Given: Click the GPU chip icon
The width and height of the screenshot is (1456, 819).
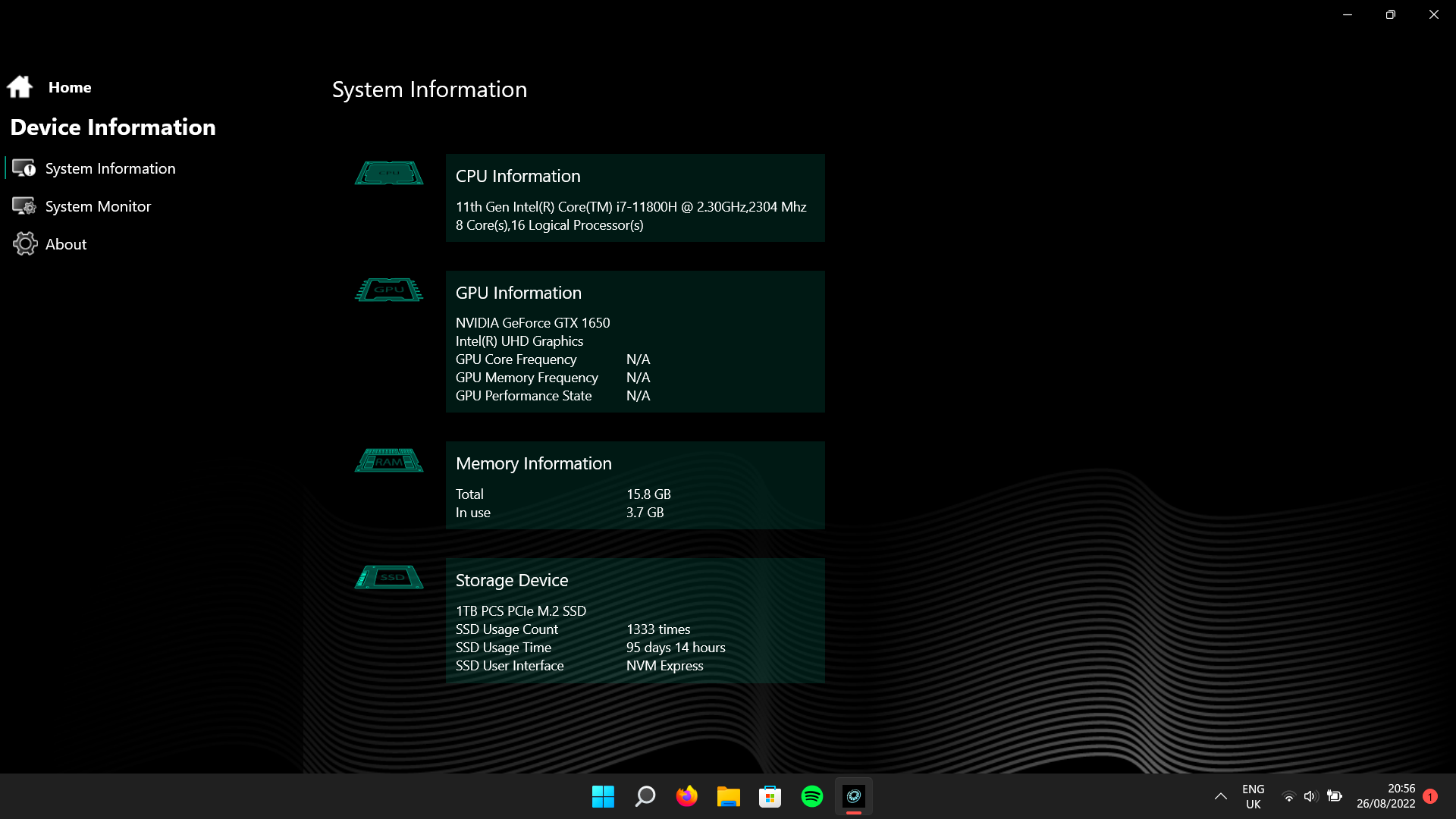Looking at the screenshot, I should coord(389,290).
